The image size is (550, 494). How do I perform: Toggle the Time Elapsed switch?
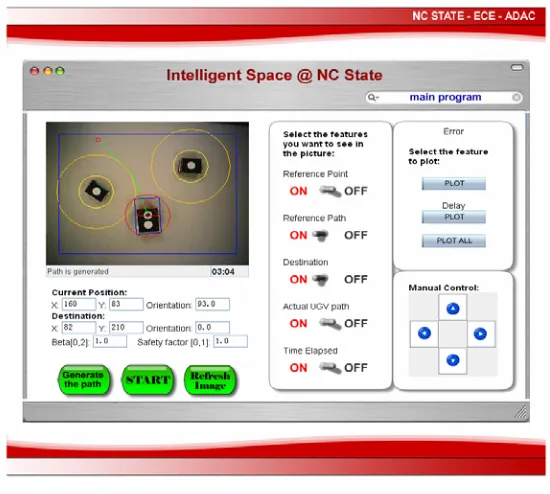(330, 368)
